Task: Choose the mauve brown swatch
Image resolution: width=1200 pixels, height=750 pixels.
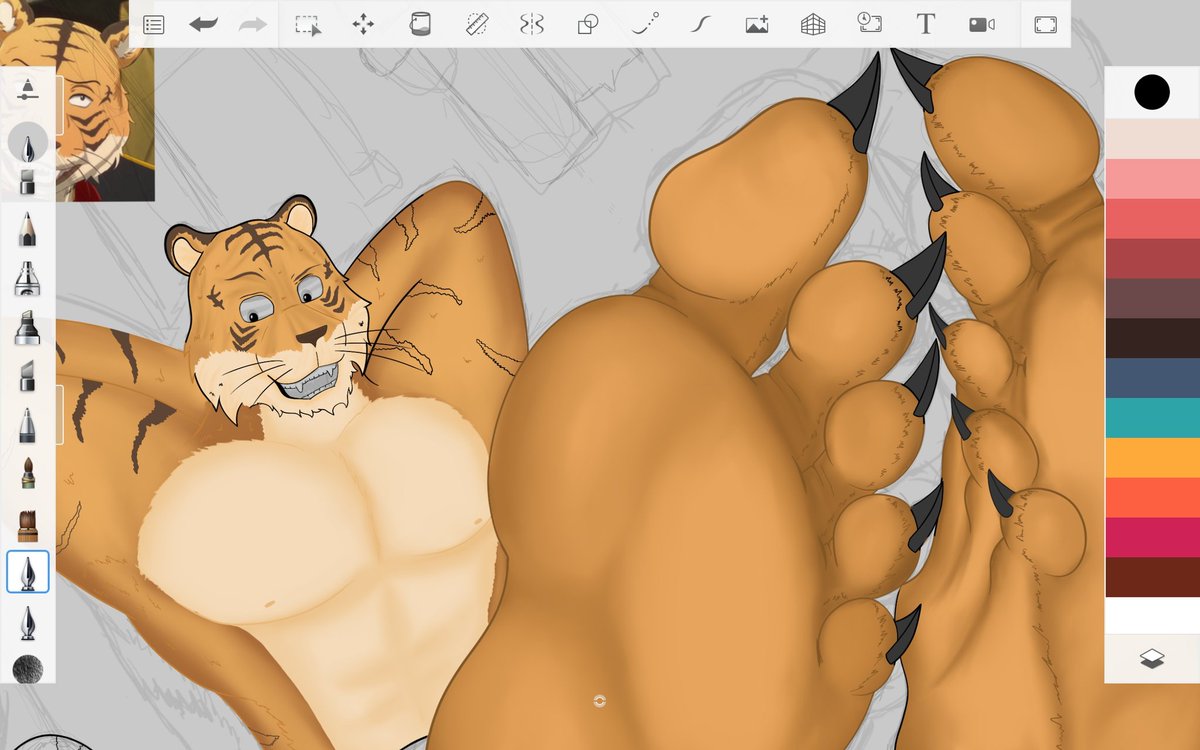Action: (1152, 298)
